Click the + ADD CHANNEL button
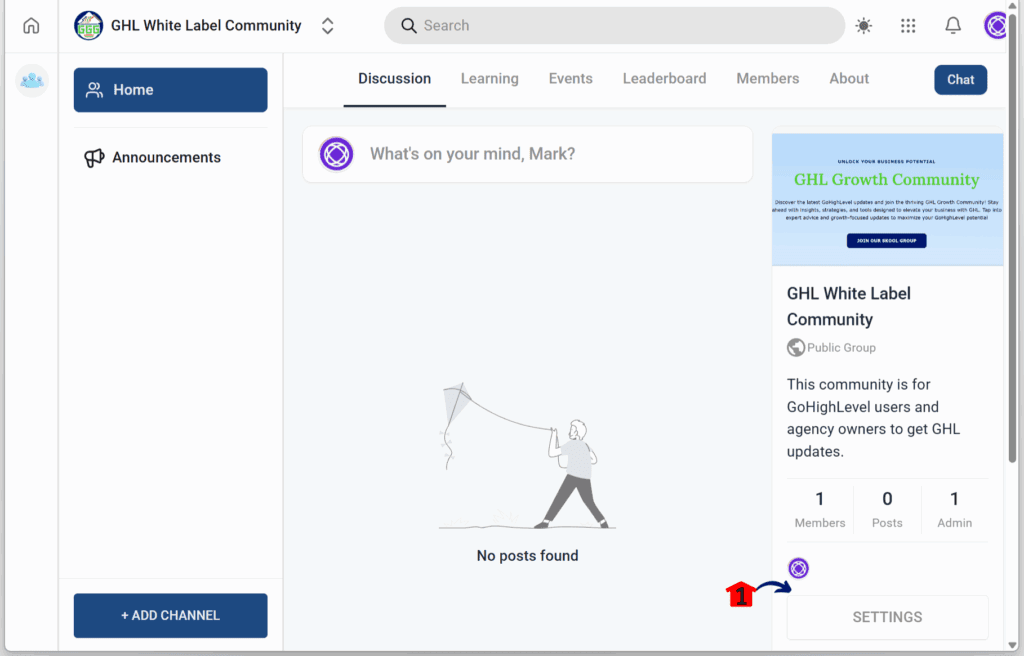Screen dimensions: 1024x656 click(x=170, y=615)
